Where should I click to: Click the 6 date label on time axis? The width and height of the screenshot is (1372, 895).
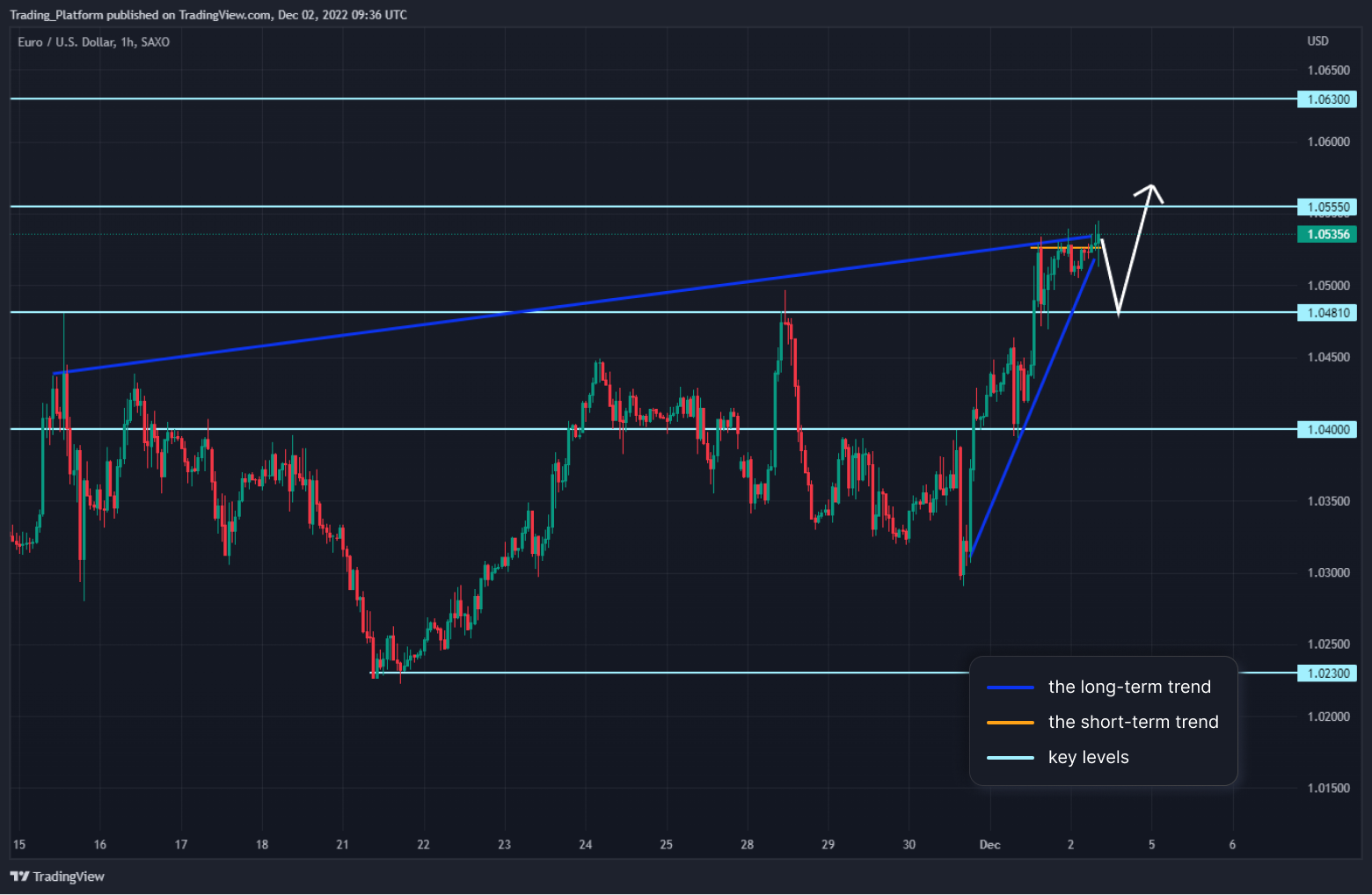coord(1232,845)
